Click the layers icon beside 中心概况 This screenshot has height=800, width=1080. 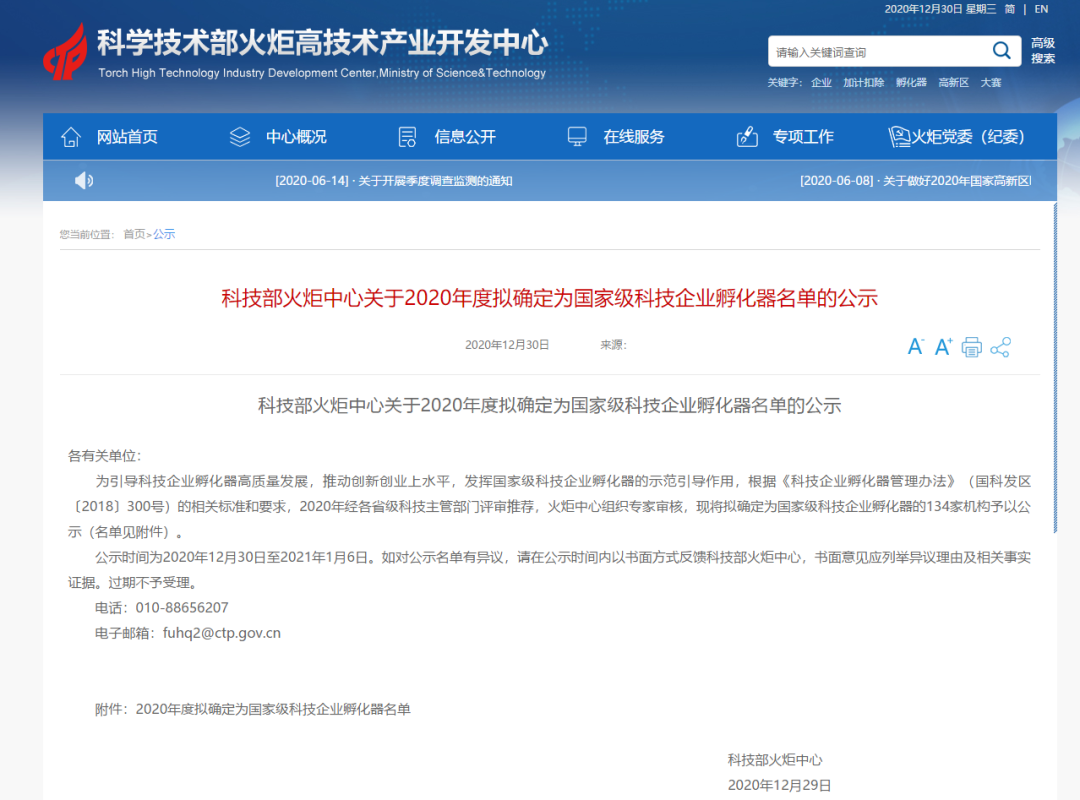point(240,137)
